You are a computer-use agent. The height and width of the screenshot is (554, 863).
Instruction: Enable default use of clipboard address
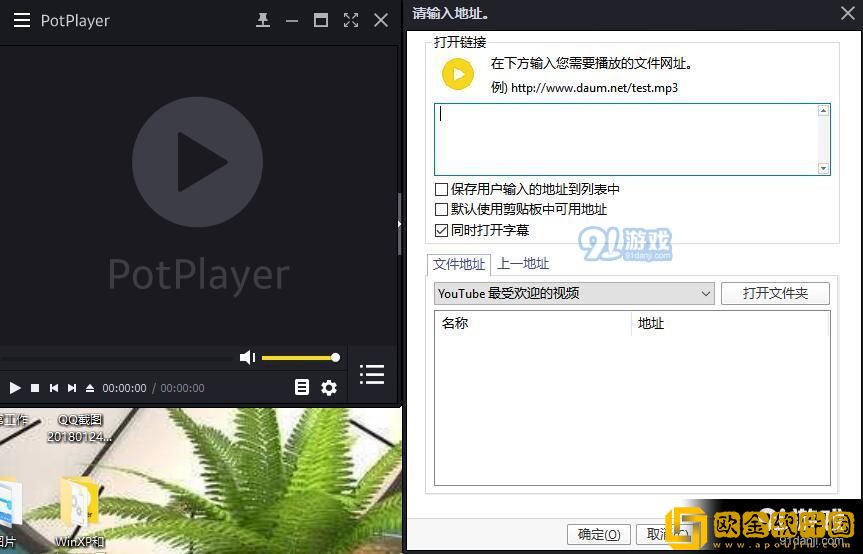pyautogui.click(x=441, y=210)
